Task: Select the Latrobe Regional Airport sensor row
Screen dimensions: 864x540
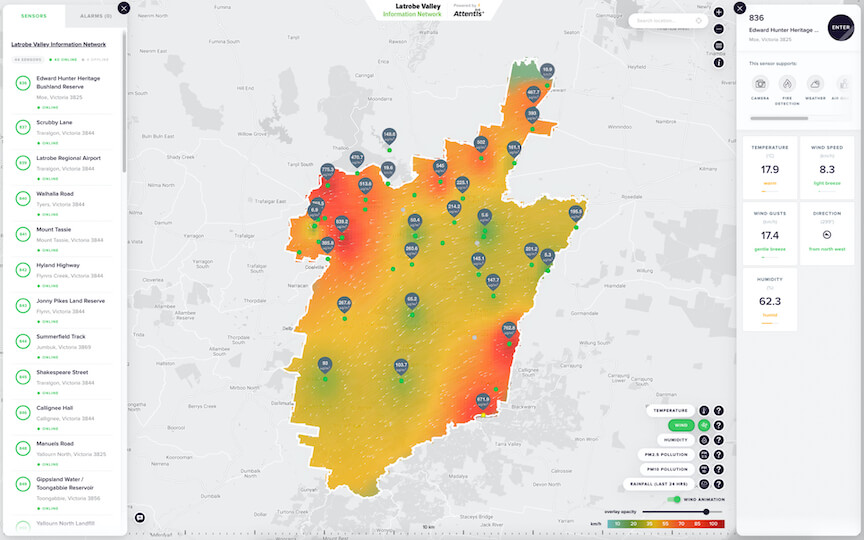Action: pos(62,168)
